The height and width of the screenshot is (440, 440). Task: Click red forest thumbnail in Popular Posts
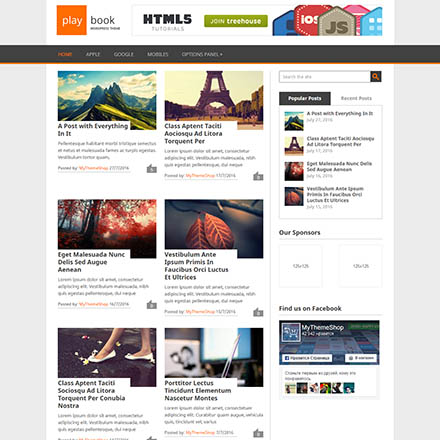294,171
